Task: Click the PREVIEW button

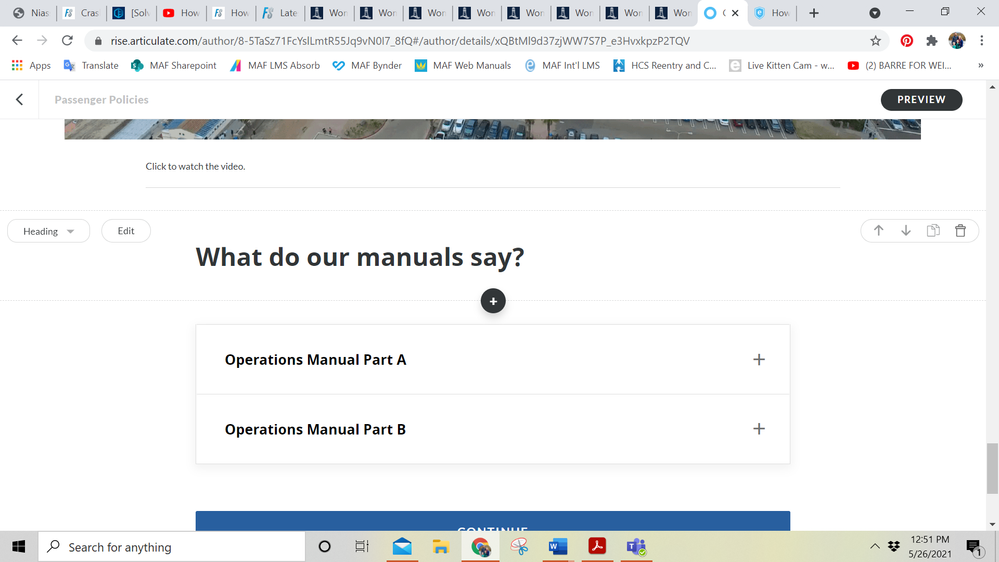Action: (921, 99)
